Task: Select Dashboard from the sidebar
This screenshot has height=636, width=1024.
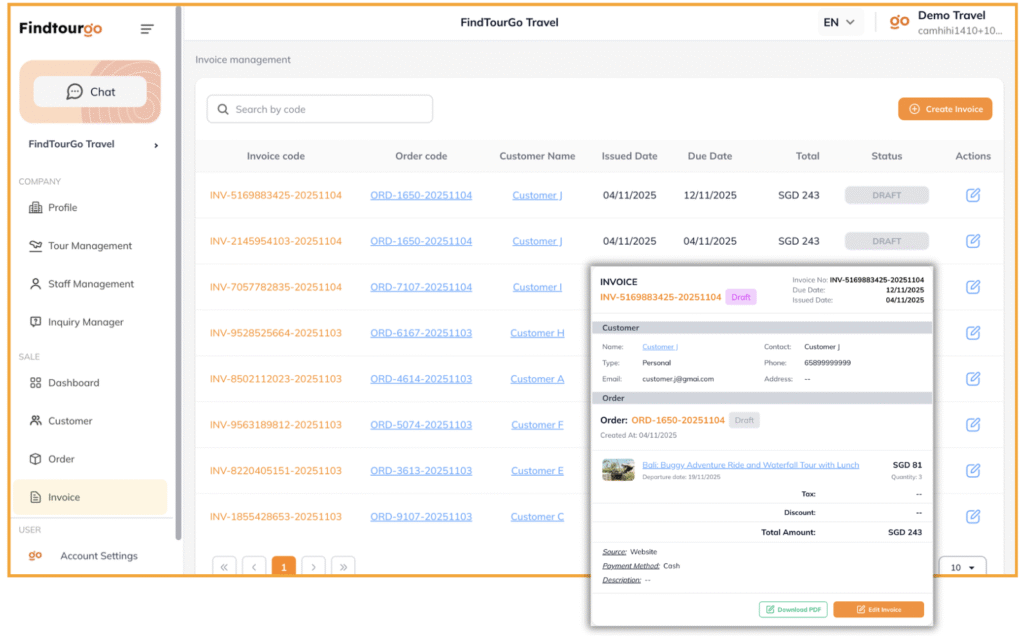Action: coord(73,383)
